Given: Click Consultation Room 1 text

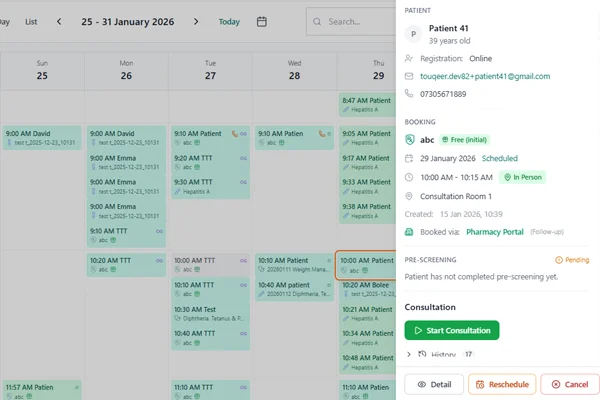Looking at the screenshot, I should point(456,196).
